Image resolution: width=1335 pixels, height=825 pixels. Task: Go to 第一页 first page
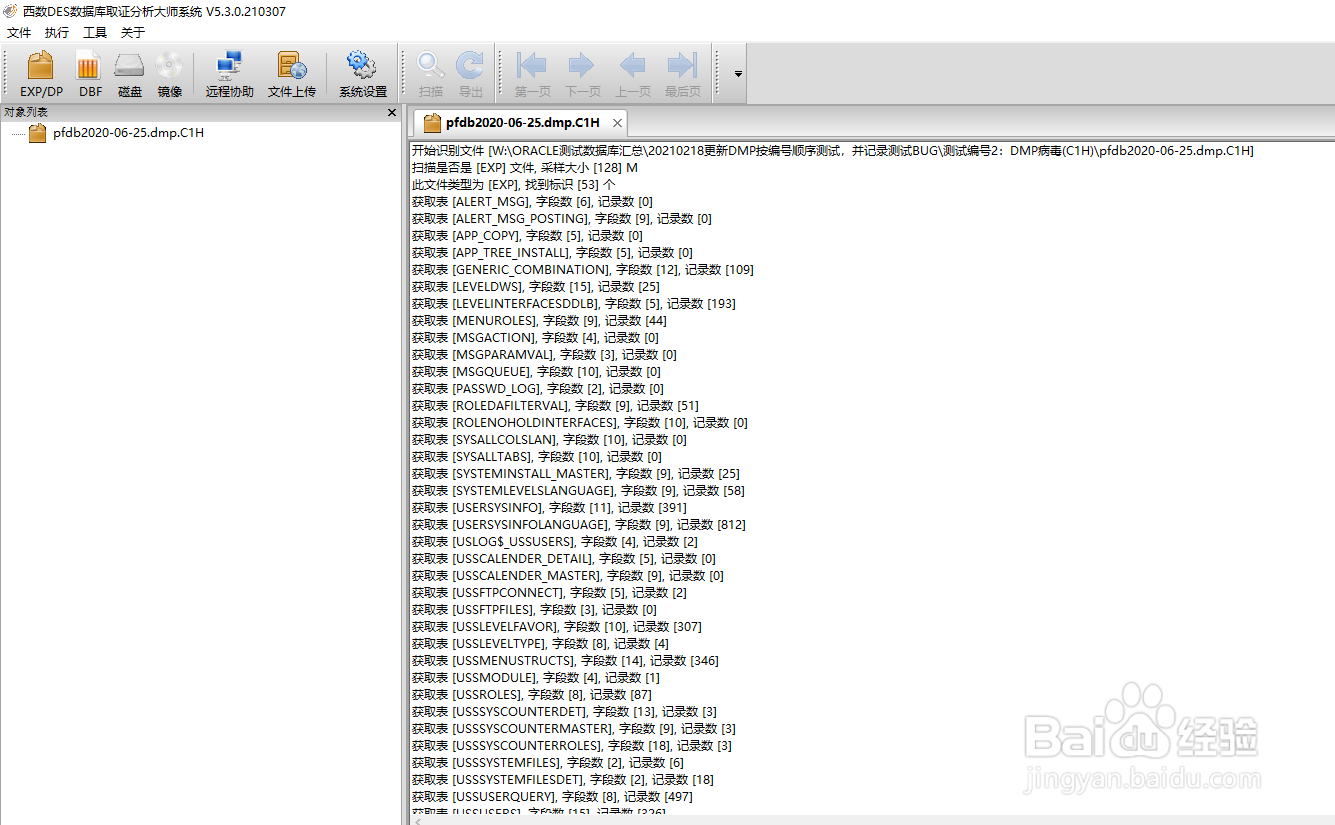[533, 74]
